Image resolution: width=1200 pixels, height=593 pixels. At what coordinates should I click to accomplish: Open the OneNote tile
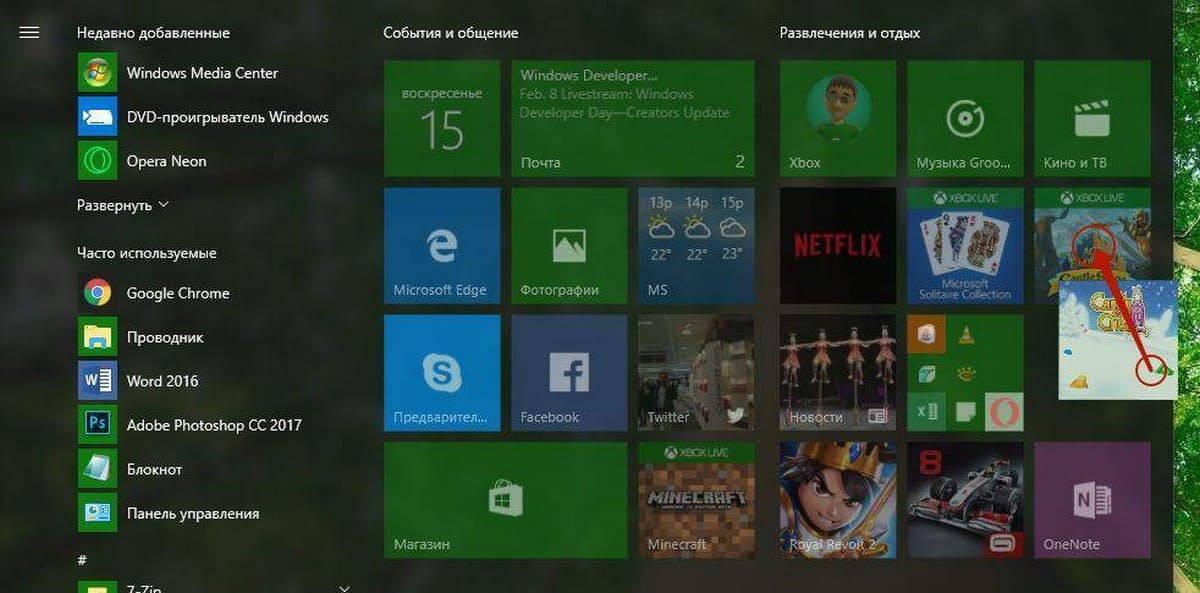(x=1092, y=500)
